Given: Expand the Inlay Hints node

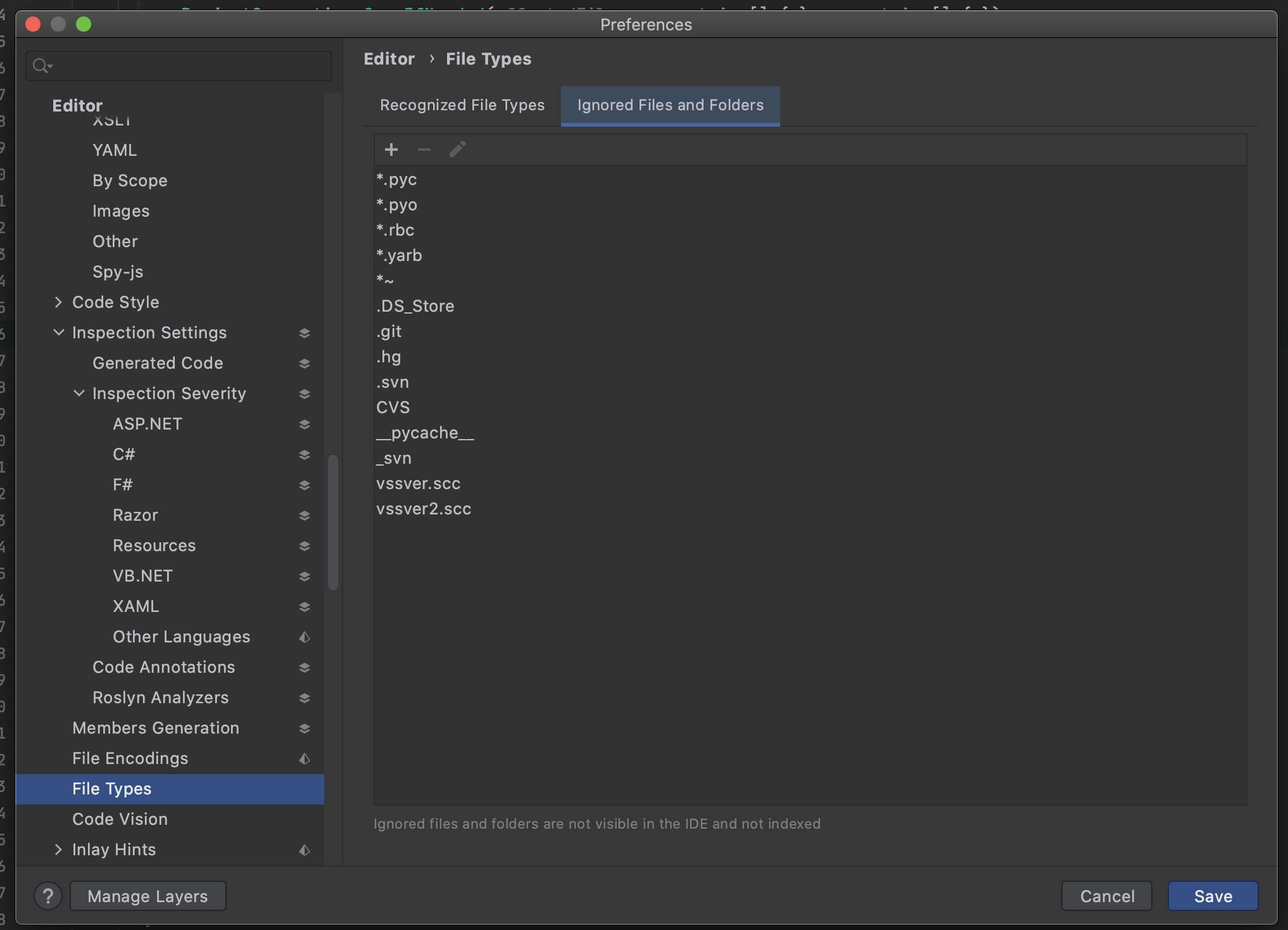Looking at the screenshot, I should pyautogui.click(x=58, y=850).
